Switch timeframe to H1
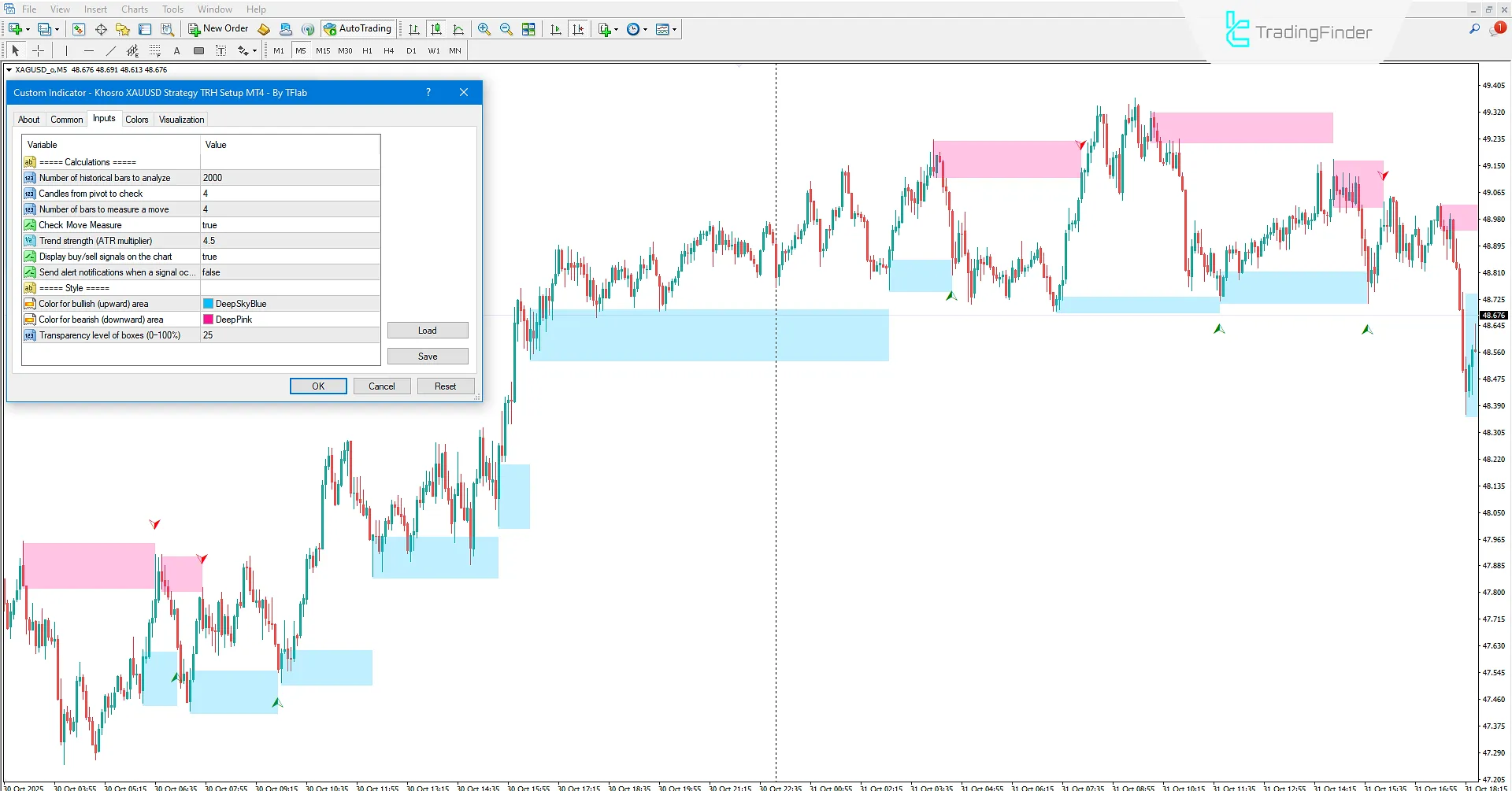Viewport: 1512px width, 791px height. (367, 50)
